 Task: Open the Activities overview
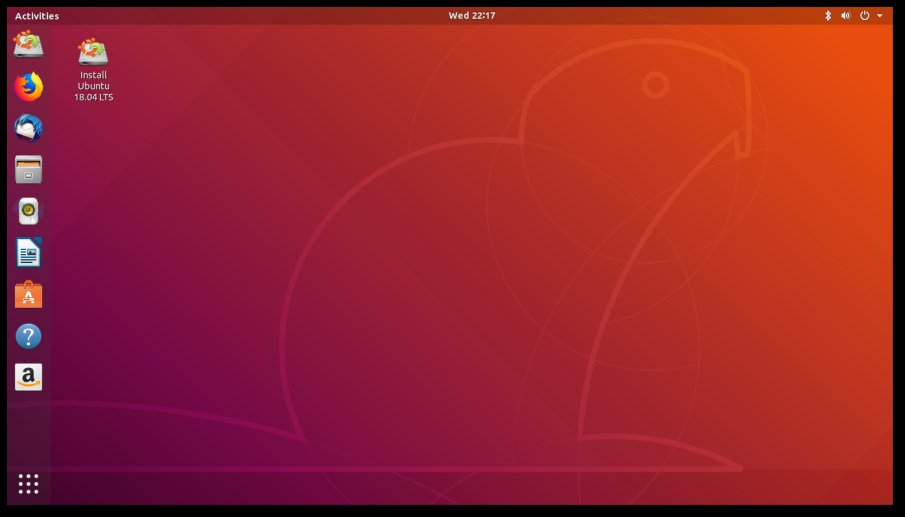coord(37,16)
